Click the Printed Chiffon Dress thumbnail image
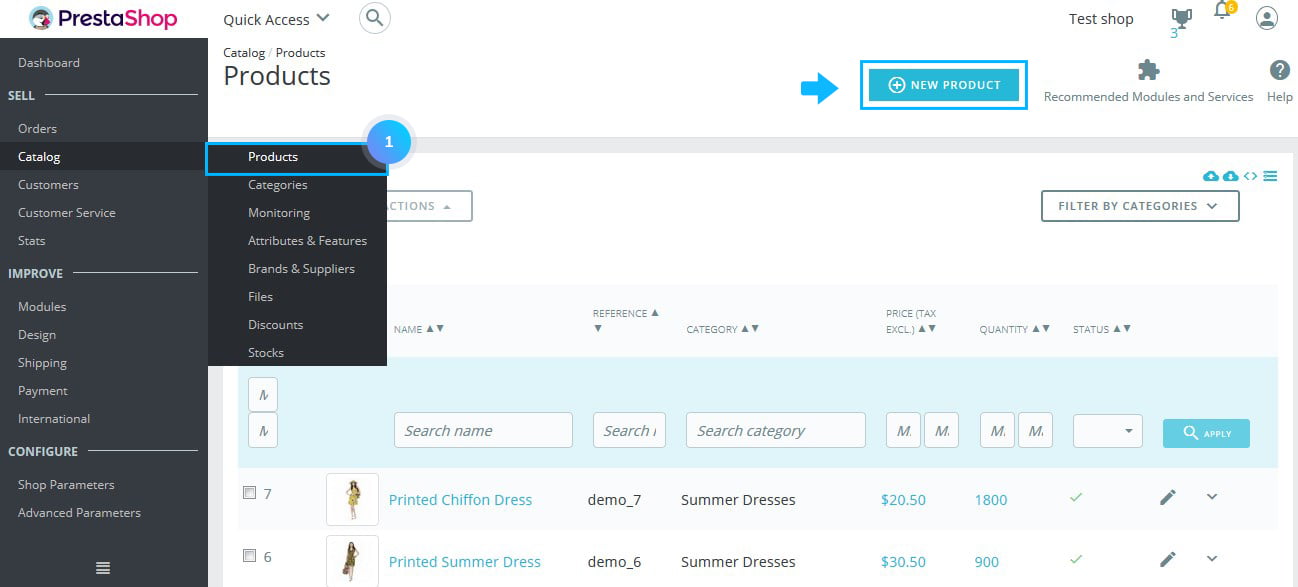 click(x=352, y=498)
